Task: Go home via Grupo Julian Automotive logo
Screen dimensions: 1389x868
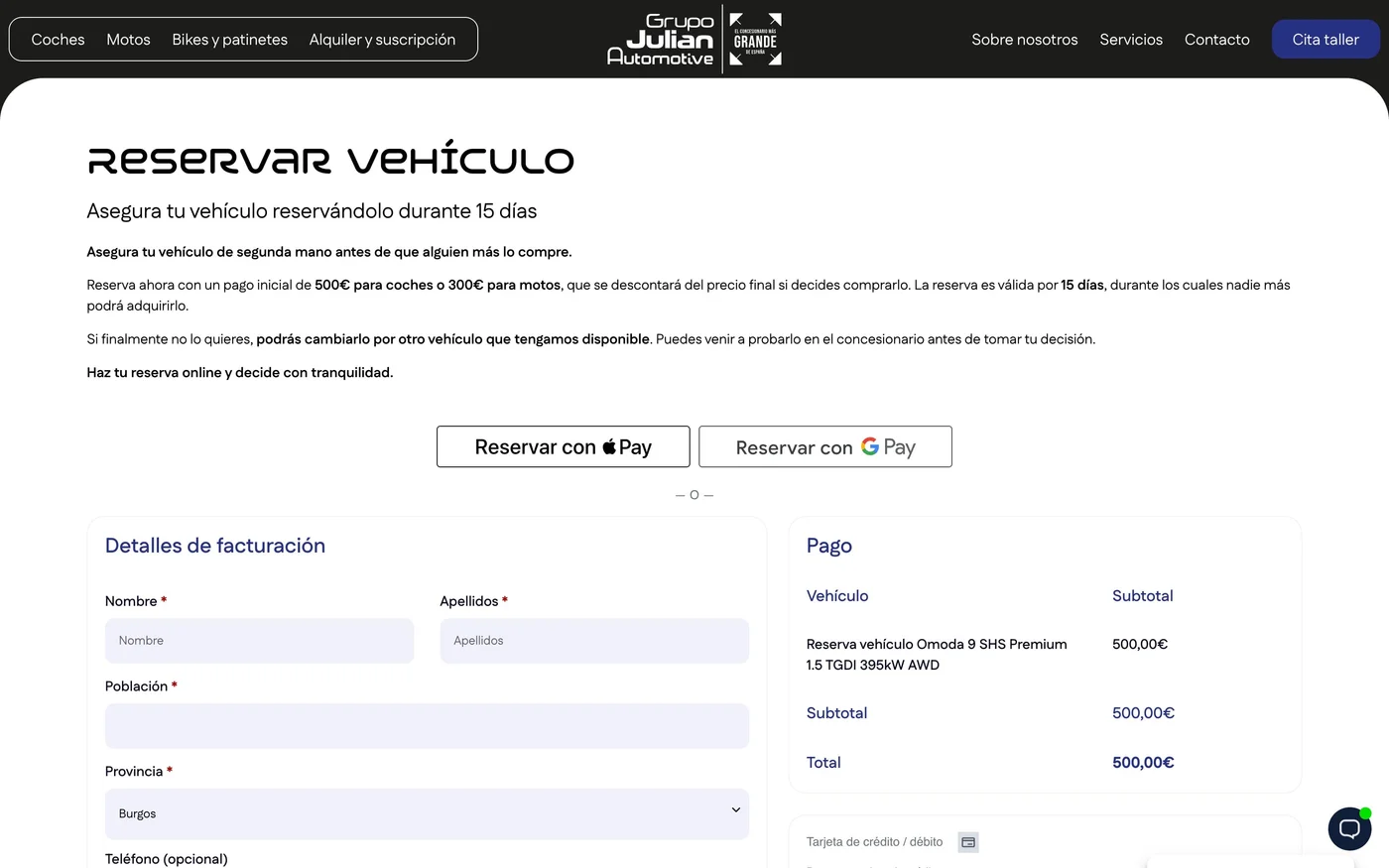Action: coord(661,40)
